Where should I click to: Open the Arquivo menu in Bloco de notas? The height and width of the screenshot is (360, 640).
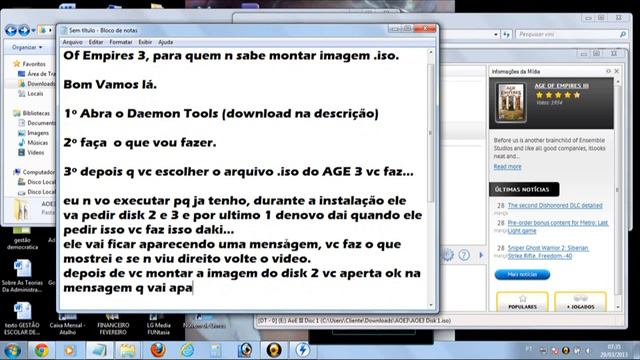(72, 42)
